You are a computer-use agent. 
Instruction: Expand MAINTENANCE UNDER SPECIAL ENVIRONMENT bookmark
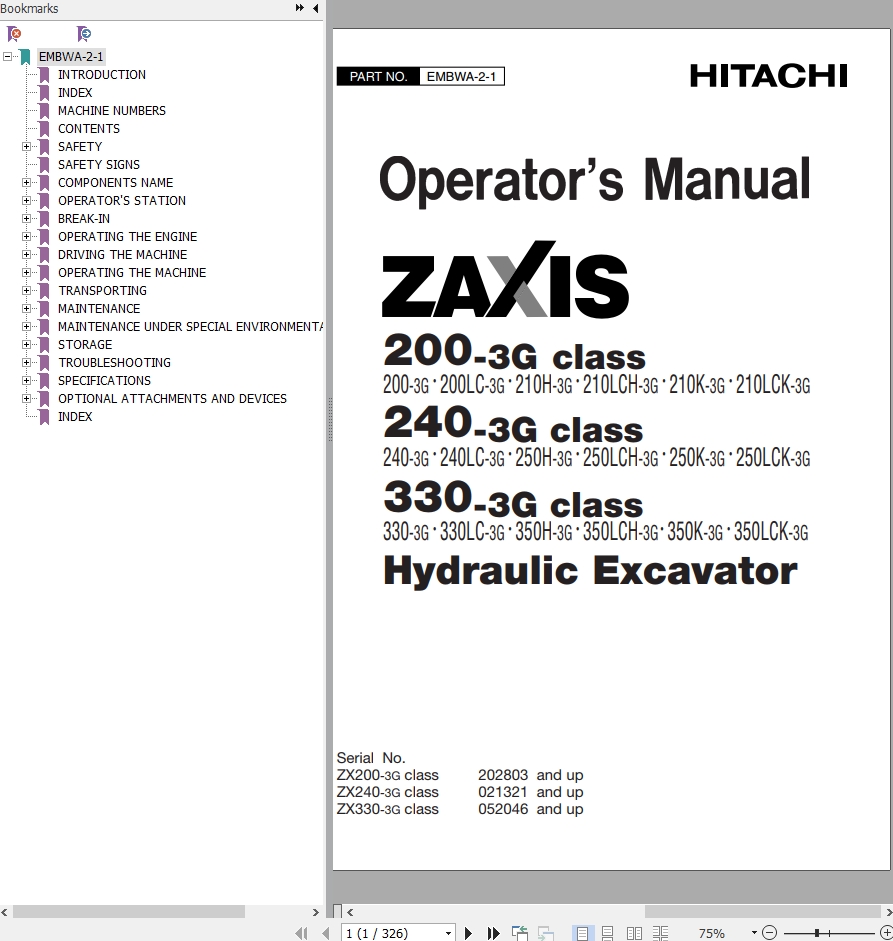point(26,326)
